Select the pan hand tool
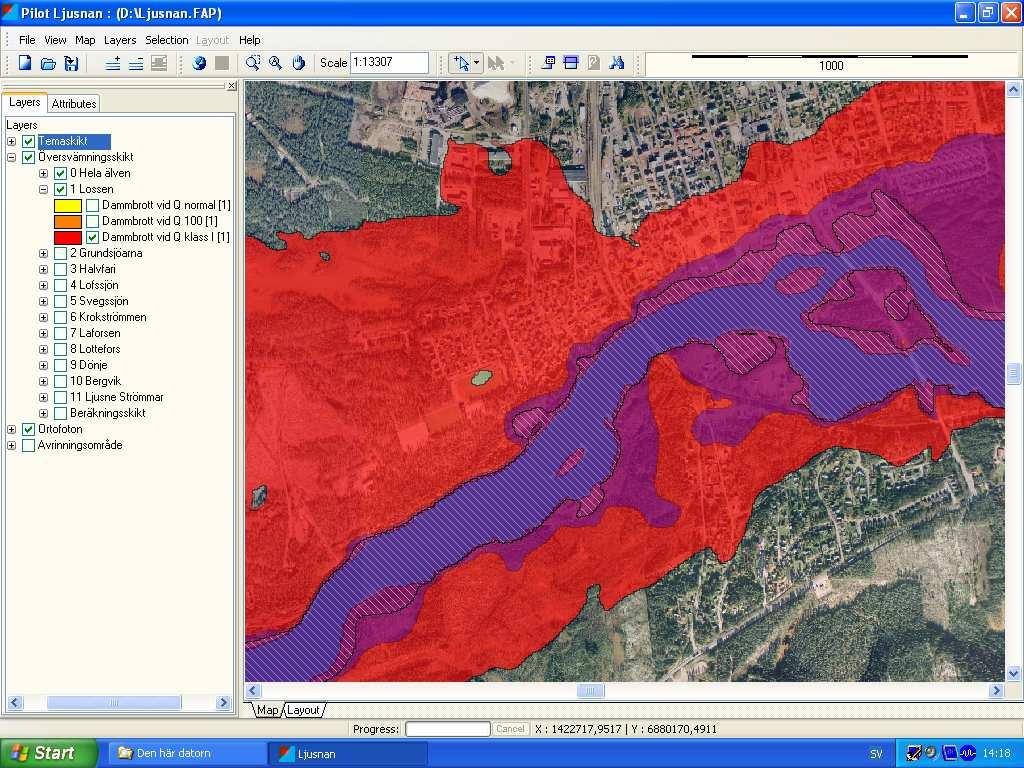This screenshot has height=768, width=1024. point(298,63)
